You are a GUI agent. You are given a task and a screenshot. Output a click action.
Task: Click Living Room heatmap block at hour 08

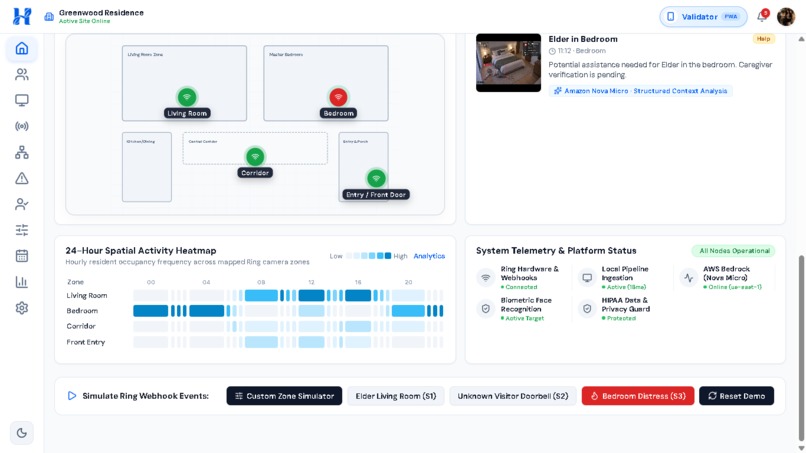pos(261,296)
